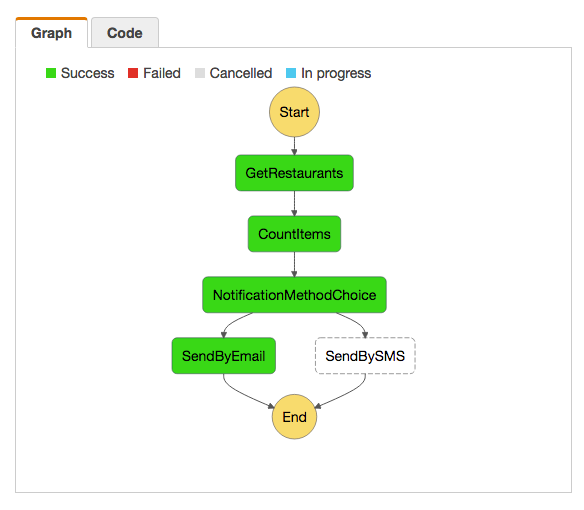Click the Failed legend label
The height and width of the screenshot is (510, 584).
point(162,73)
